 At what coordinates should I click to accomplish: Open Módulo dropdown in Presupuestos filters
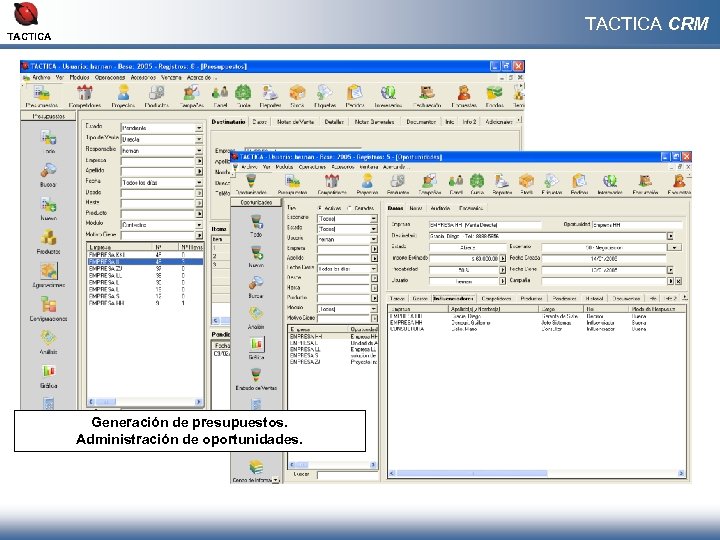[199, 225]
